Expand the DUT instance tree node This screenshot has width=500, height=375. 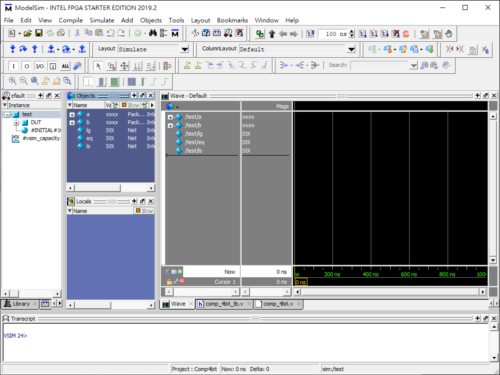click(x=16, y=123)
